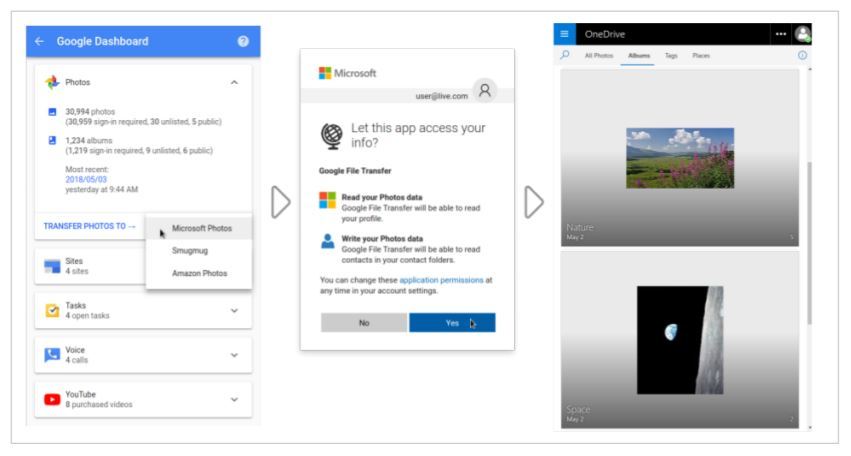Image resolution: width=851 pixels, height=456 pixels.
Task: Click the albums count icon
Action: click(x=52, y=141)
